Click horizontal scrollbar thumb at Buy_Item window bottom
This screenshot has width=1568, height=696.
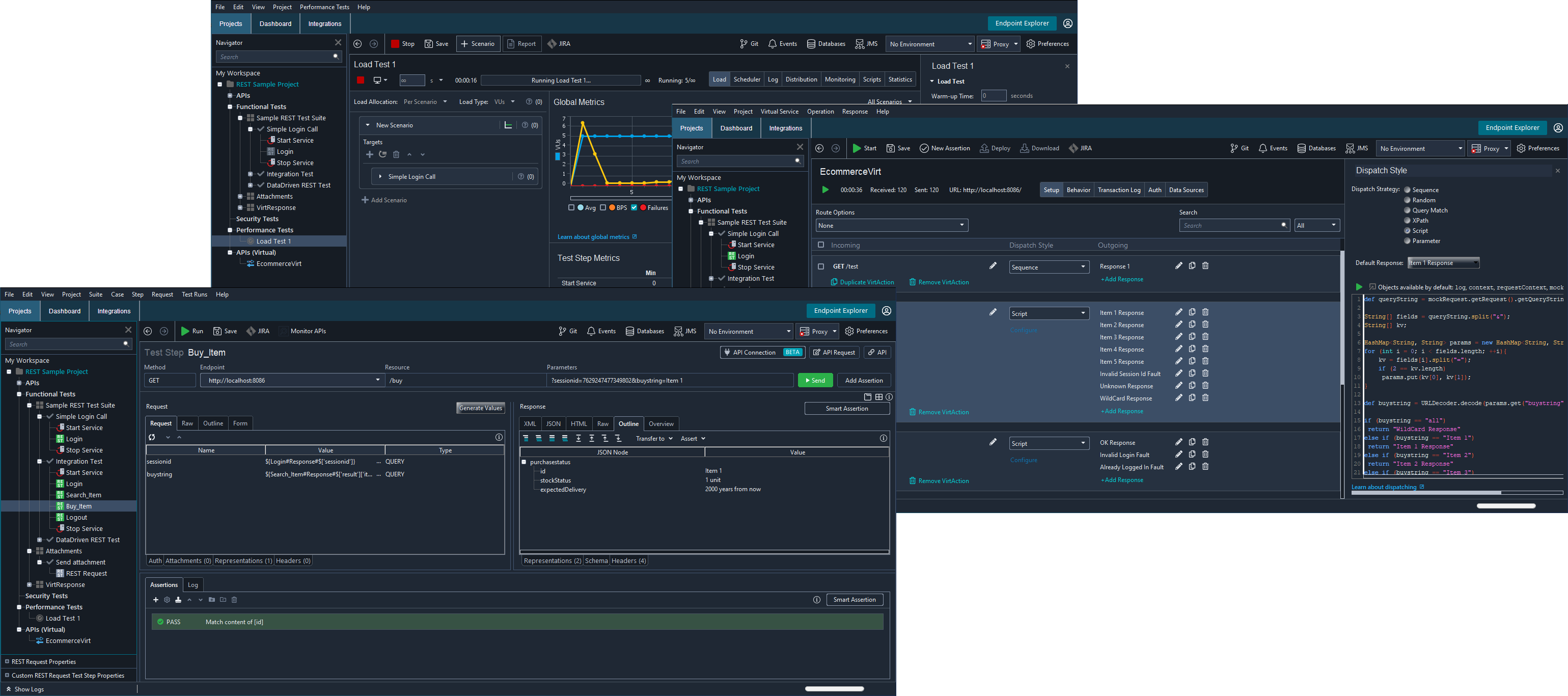(834, 689)
